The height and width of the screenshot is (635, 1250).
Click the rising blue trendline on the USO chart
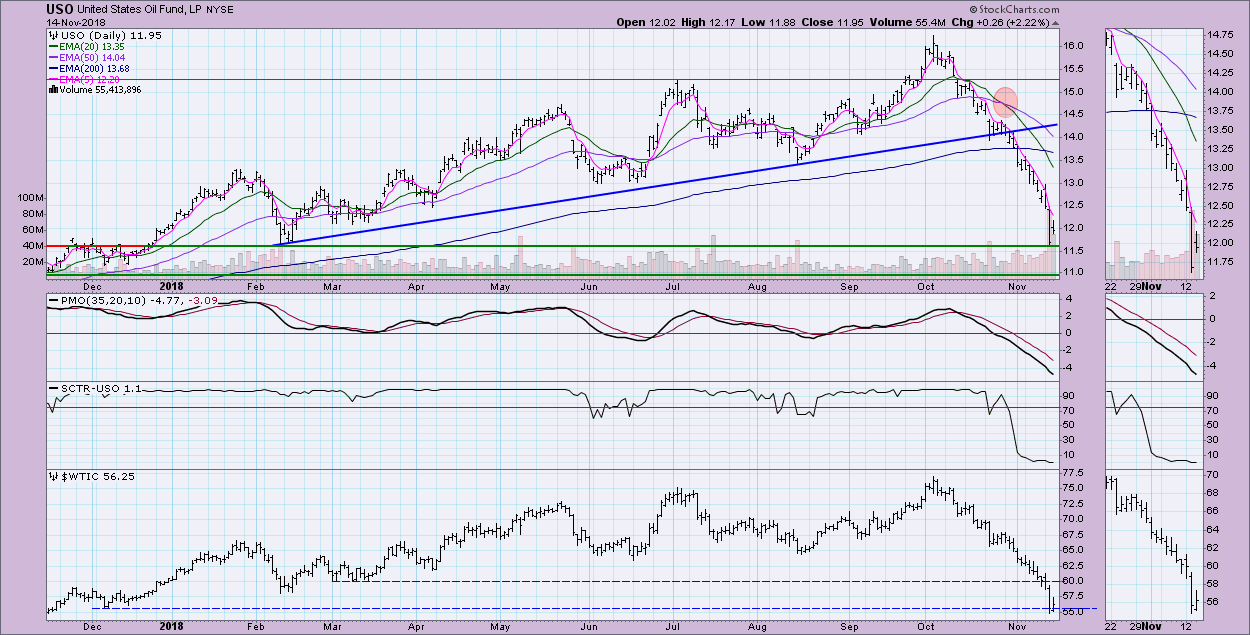pos(664,185)
